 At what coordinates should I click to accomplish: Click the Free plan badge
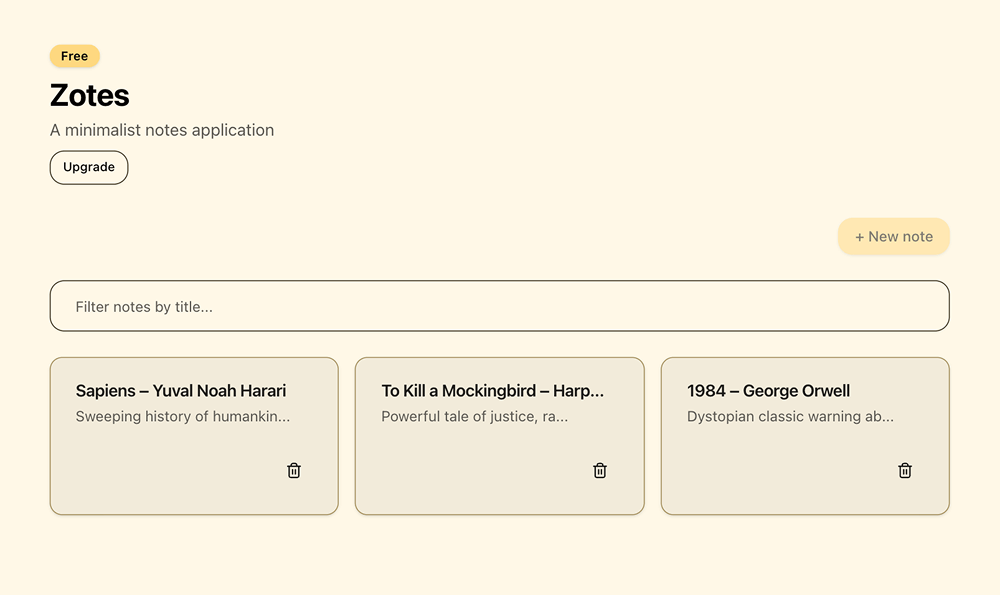tap(74, 56)
